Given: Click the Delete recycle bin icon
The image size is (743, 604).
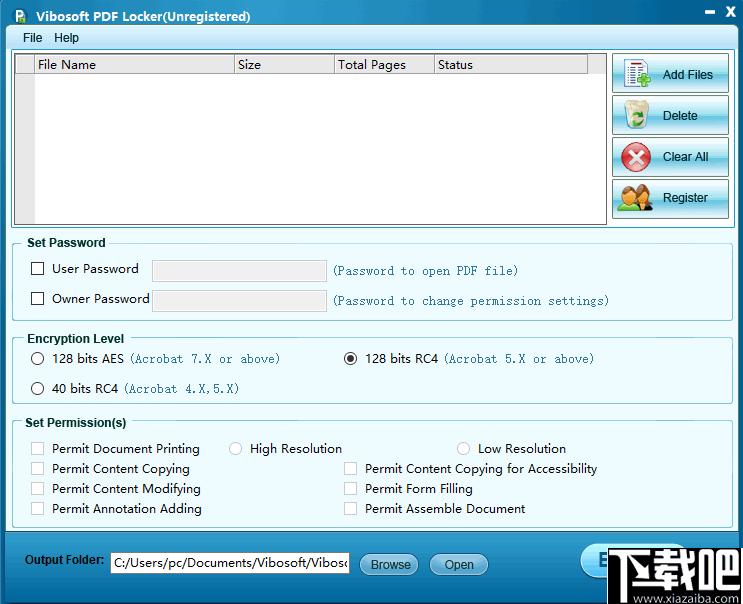Looking at the screenshot, I should [636, 115].
